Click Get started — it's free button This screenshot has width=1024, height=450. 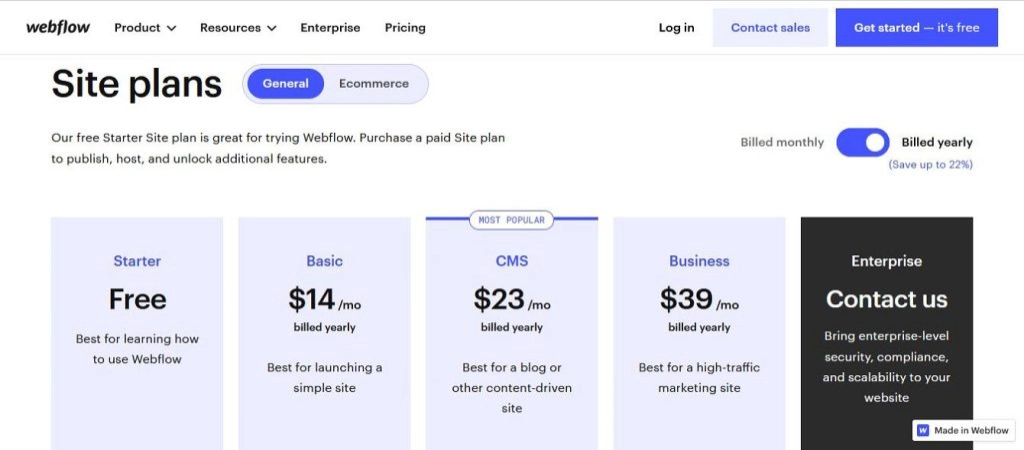tap(916, 27)
